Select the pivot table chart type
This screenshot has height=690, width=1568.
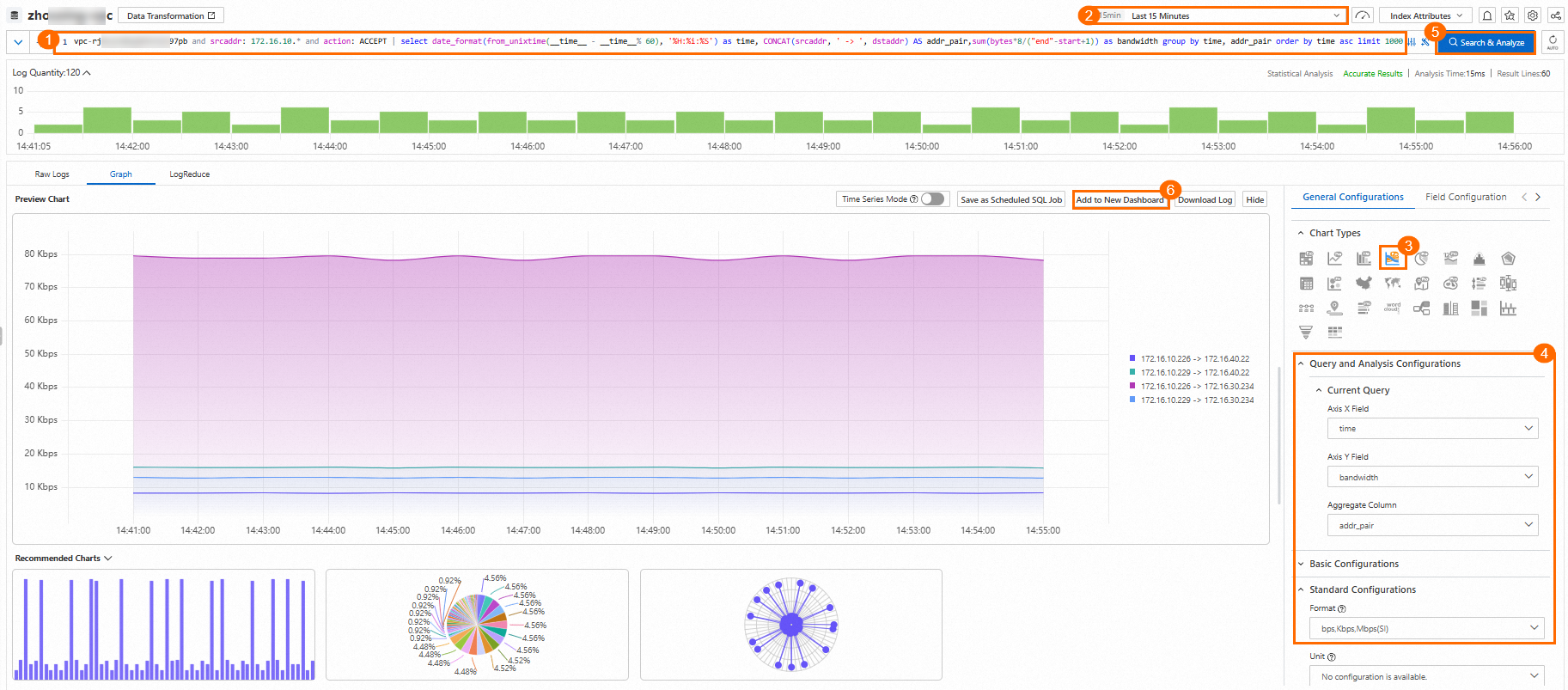[x=1306, y=259]
